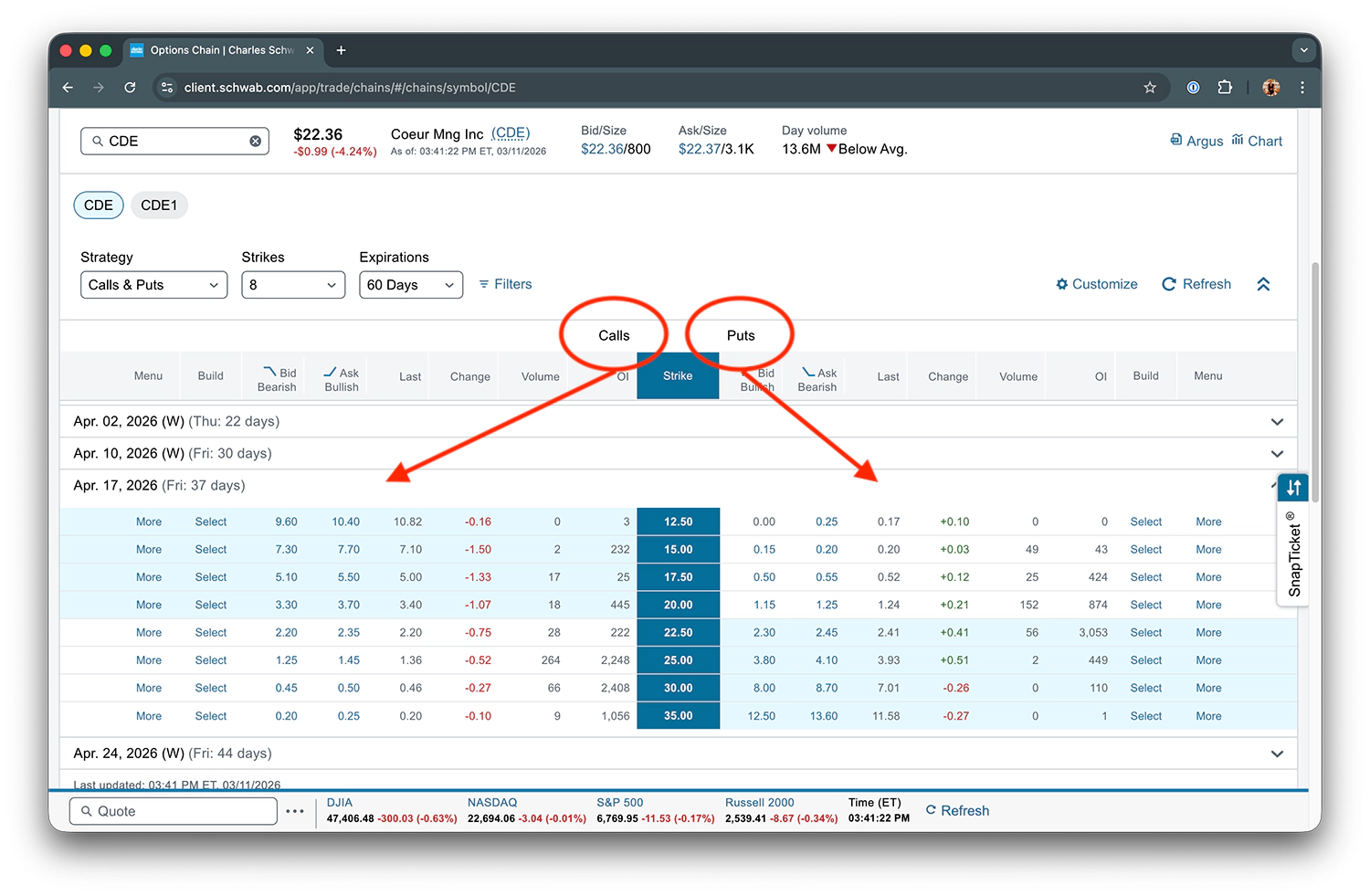Click the browser forward arrow

[99, 88]
